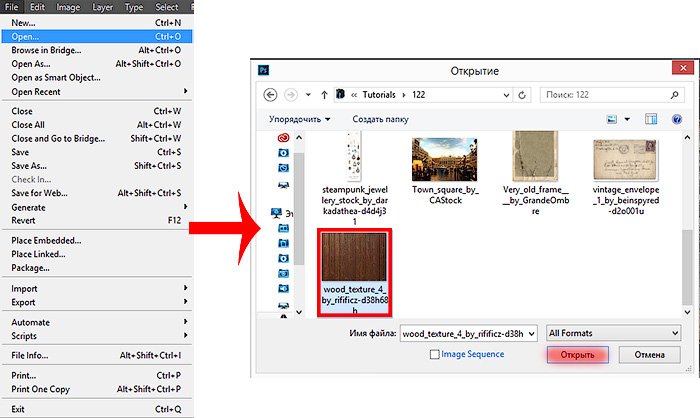Image resolution: width=700 pixels, height=418 pixels.
Task: Choose File Info...
Action: (x=96, y=355)
